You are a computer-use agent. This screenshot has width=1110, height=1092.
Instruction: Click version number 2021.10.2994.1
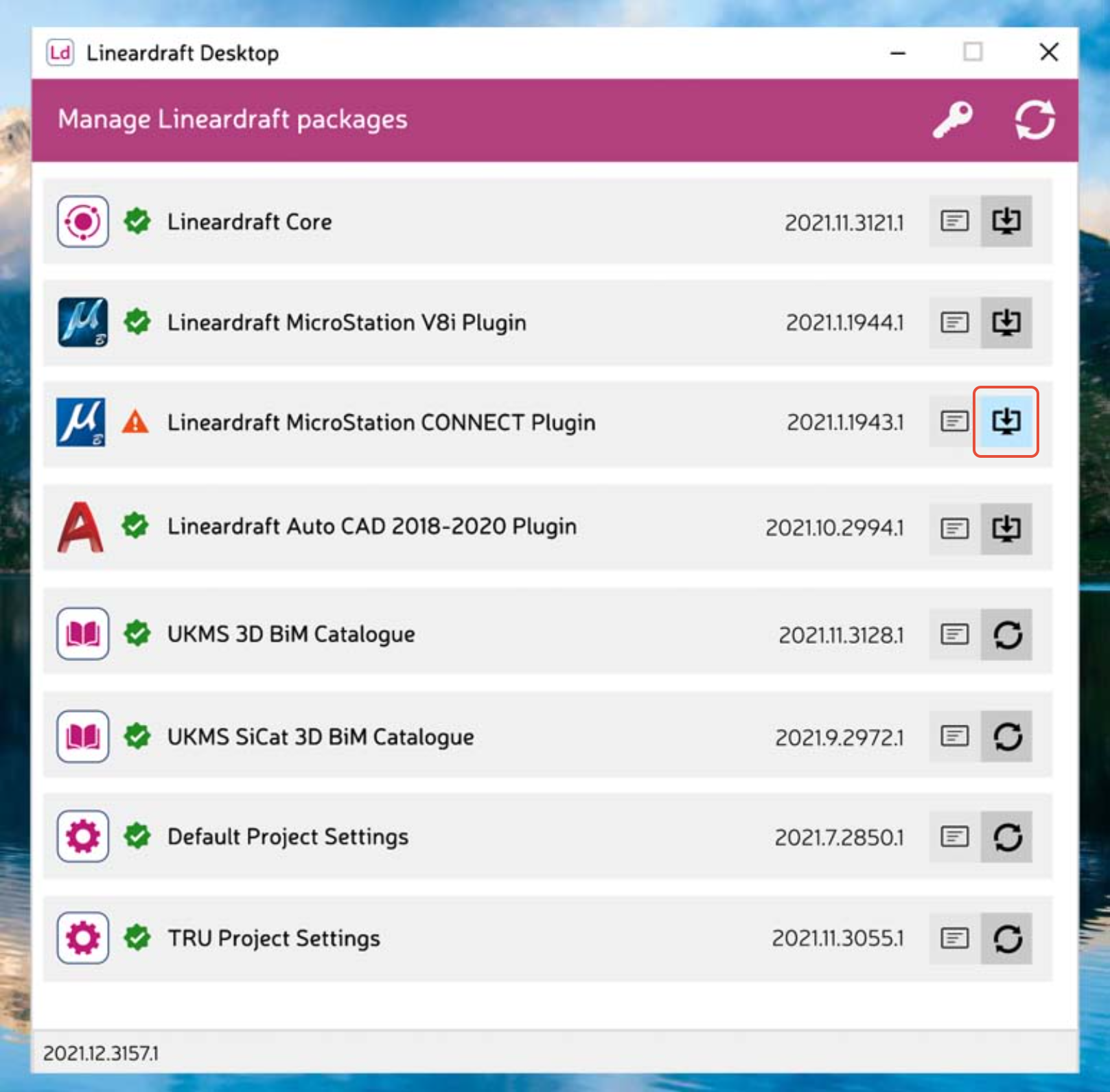(x=835, y=528)
